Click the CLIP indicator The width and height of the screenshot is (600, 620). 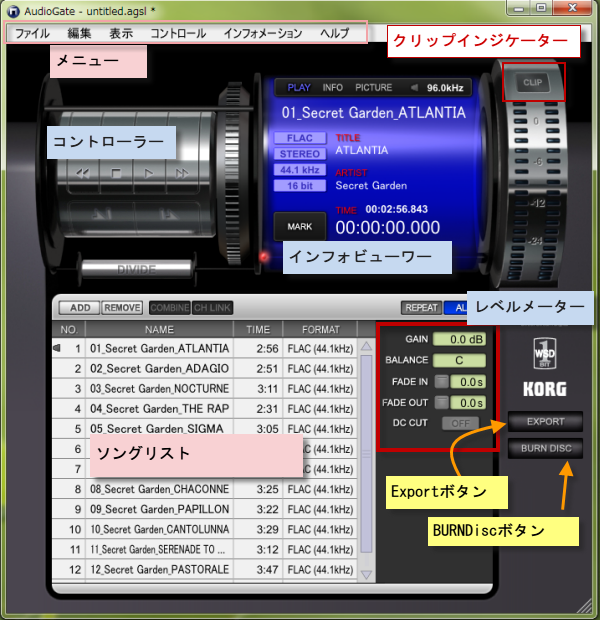click(533, 82)
